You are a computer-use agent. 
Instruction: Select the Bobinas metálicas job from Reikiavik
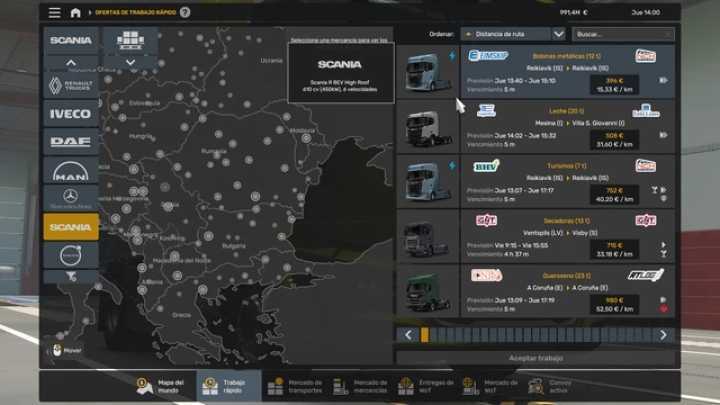tap(568, 72)
